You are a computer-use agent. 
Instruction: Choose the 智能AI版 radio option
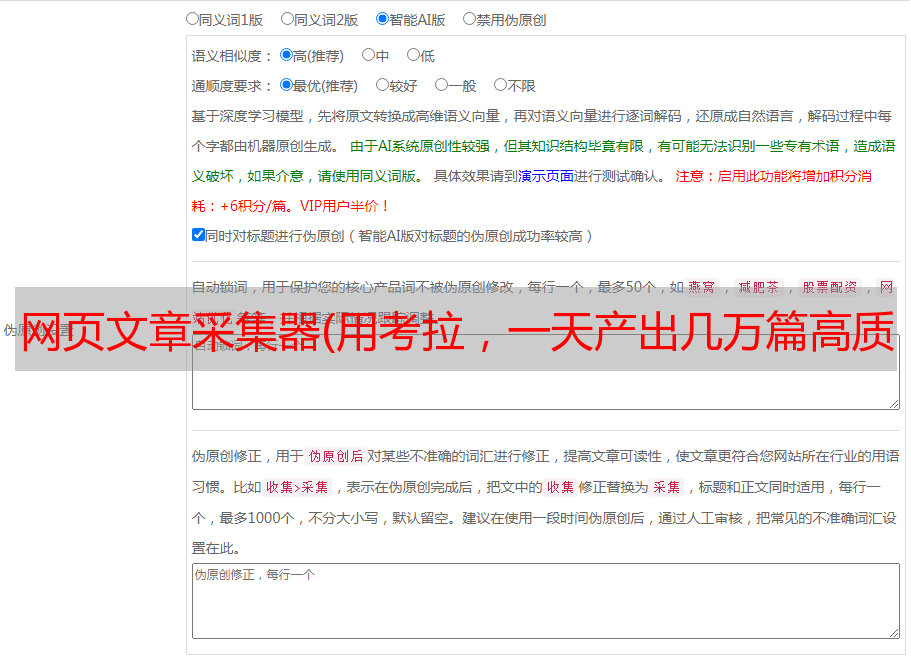tap(382, 19)
